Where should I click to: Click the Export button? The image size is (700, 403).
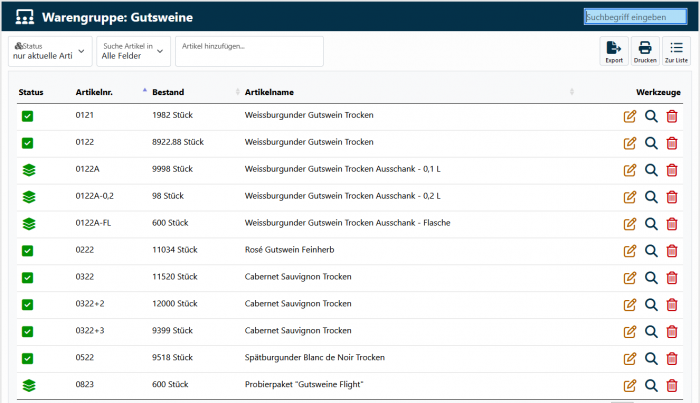click(x=613, y=51)
